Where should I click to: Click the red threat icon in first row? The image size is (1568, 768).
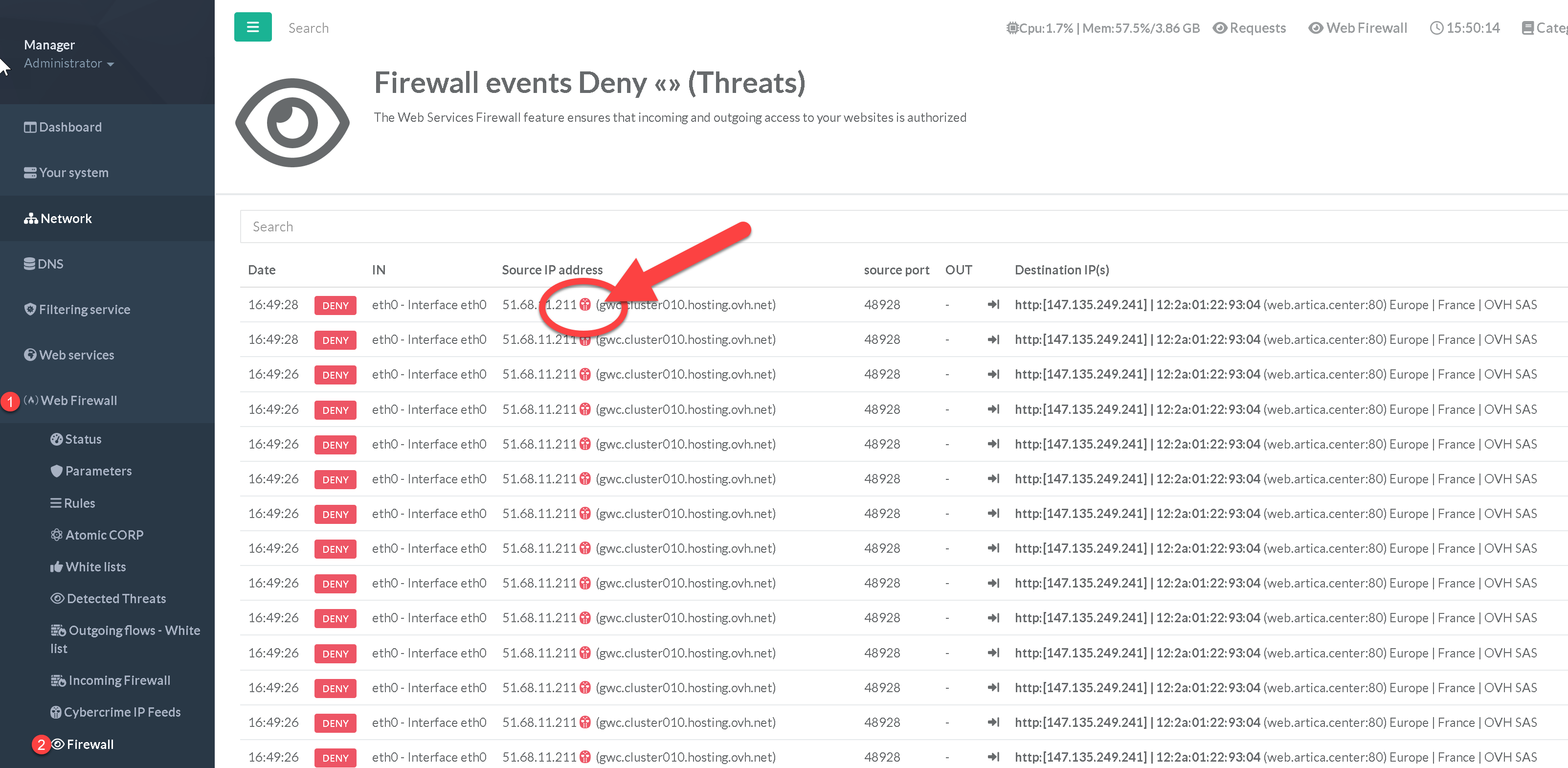coord(585,305)
